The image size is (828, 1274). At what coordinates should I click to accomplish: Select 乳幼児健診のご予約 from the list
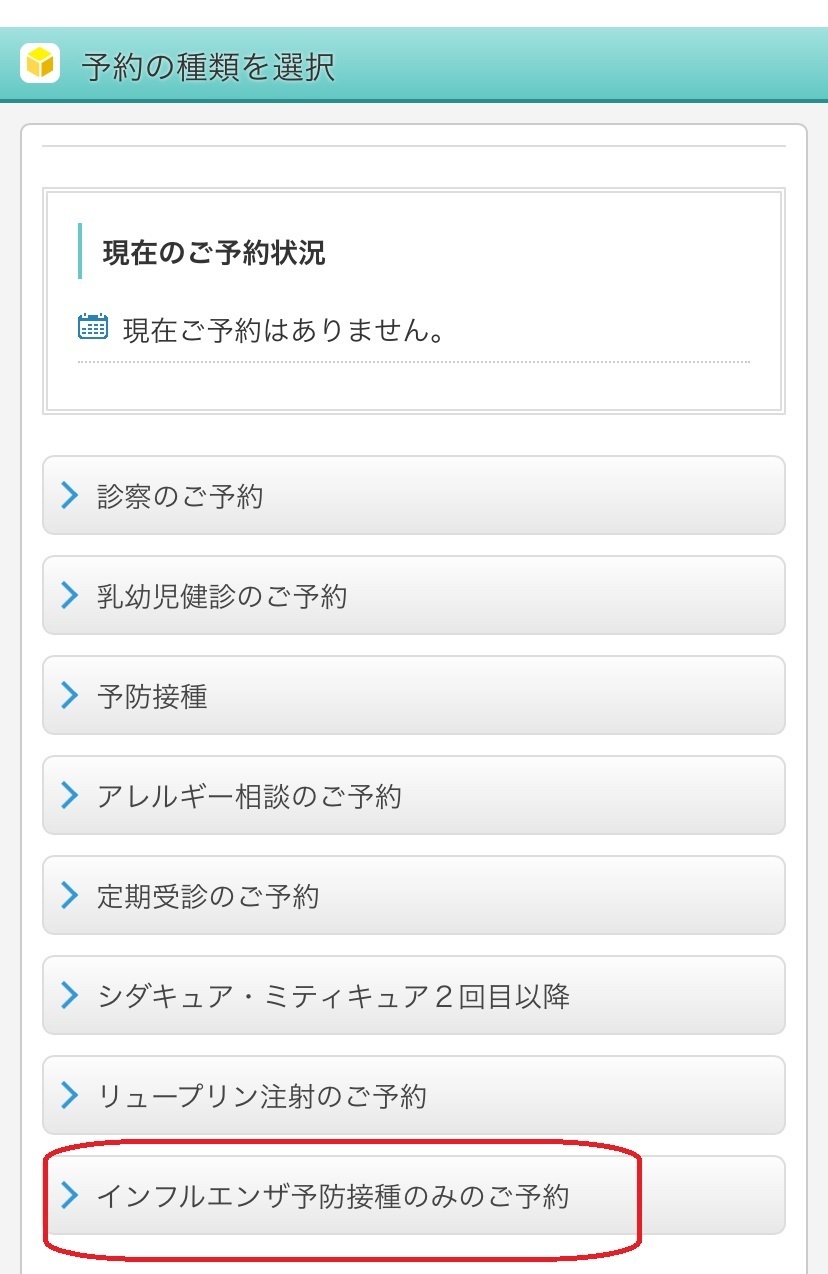413,595
